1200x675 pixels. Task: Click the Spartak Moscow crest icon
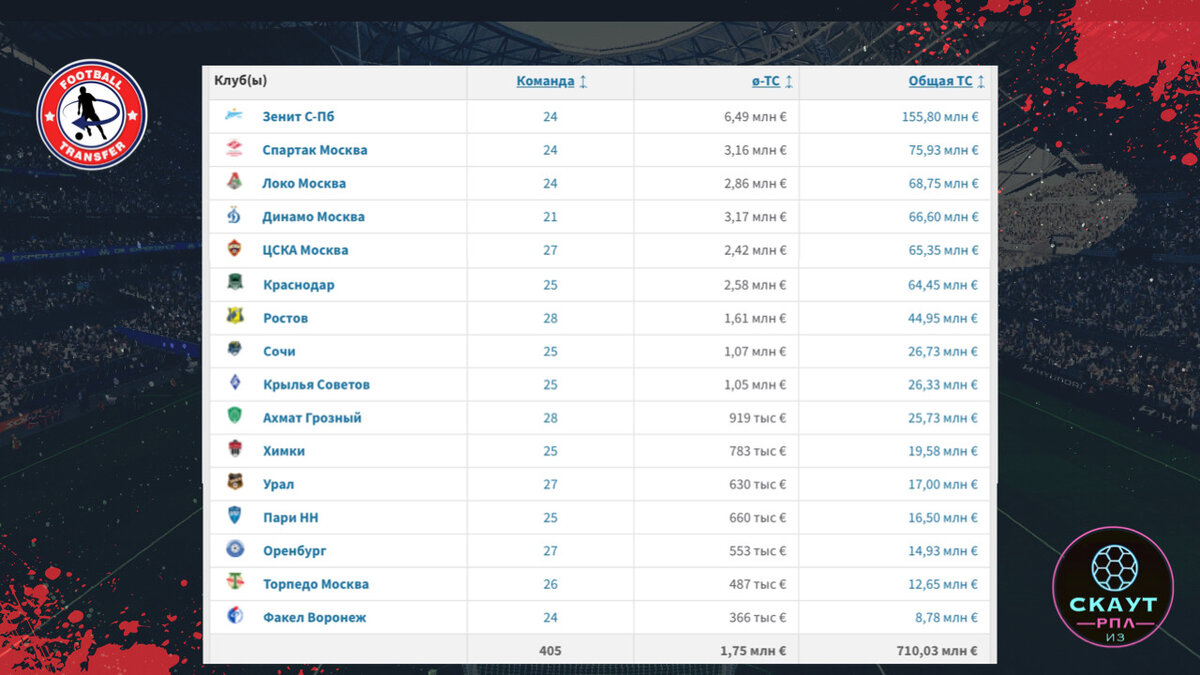234,149
